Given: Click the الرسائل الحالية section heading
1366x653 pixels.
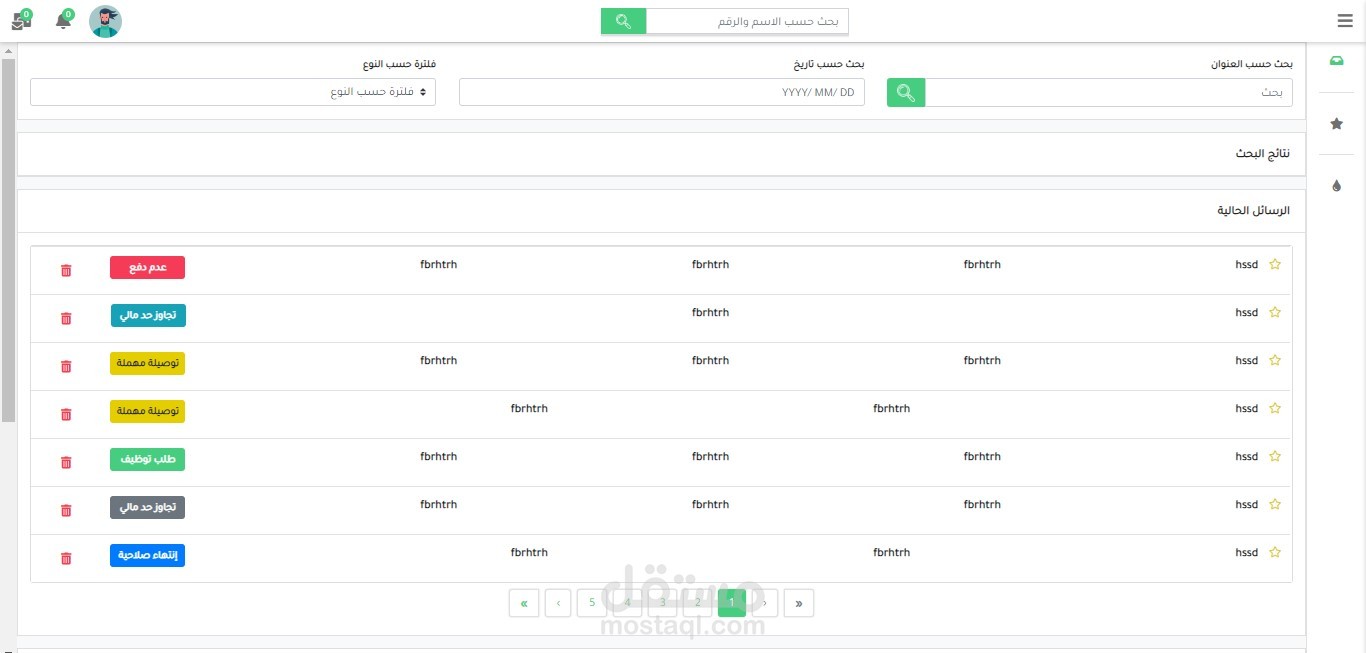Looking at the screenshot, I should pyautogui.click(x=1253, y=210).
